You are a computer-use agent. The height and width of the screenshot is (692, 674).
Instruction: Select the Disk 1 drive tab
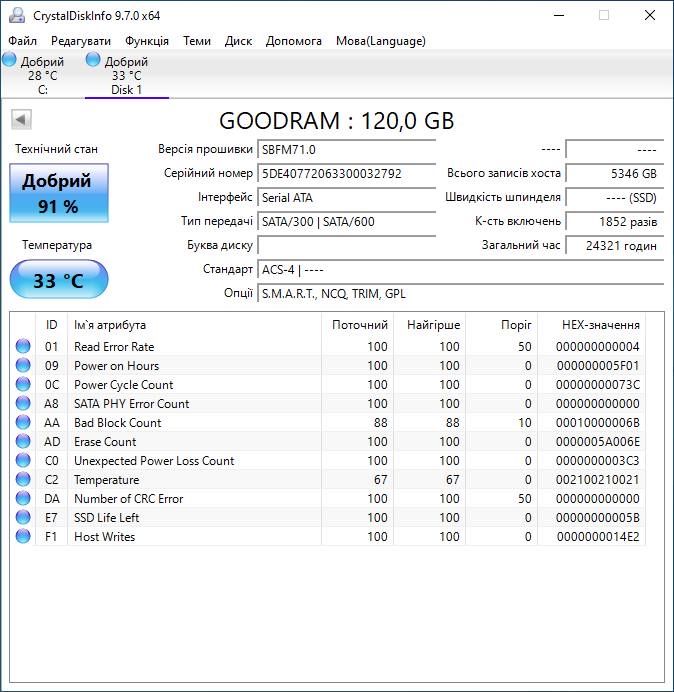point(127,75)
